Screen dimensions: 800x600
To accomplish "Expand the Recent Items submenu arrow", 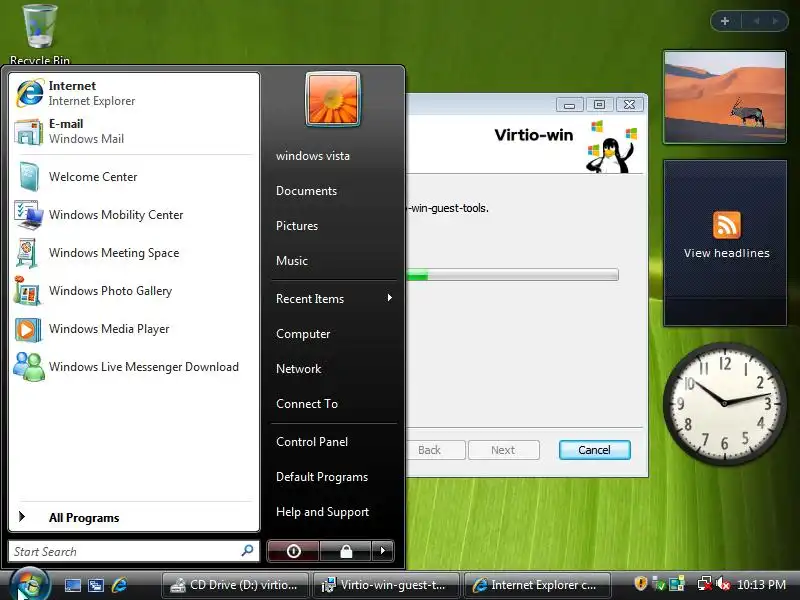I will (390, 298).
